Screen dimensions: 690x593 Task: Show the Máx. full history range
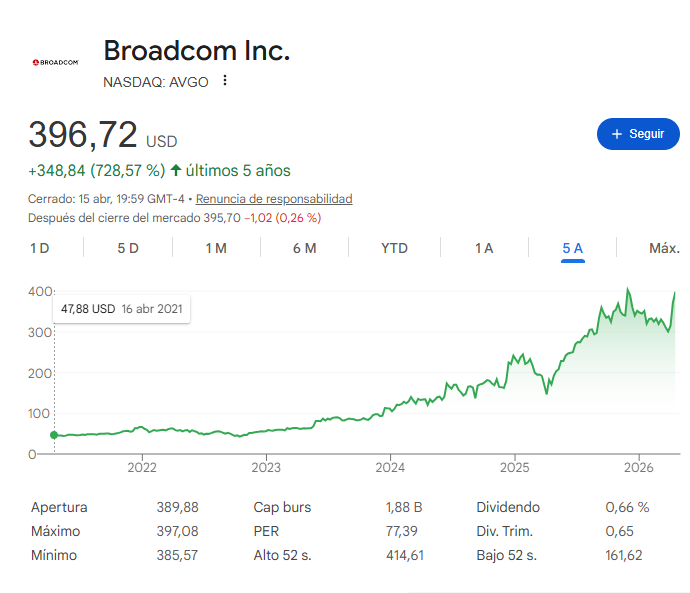pos(664,248)
